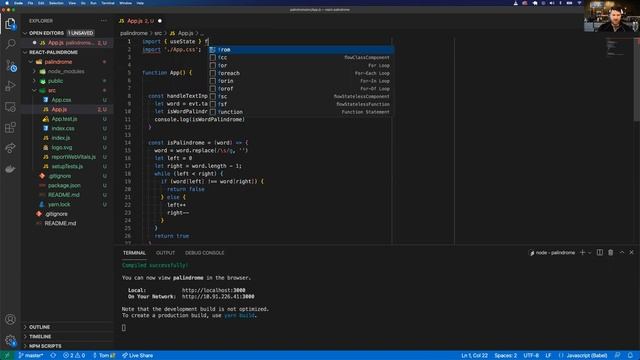
Task: Open the Search view in activity bar
Action: click(x=10, y=44)
